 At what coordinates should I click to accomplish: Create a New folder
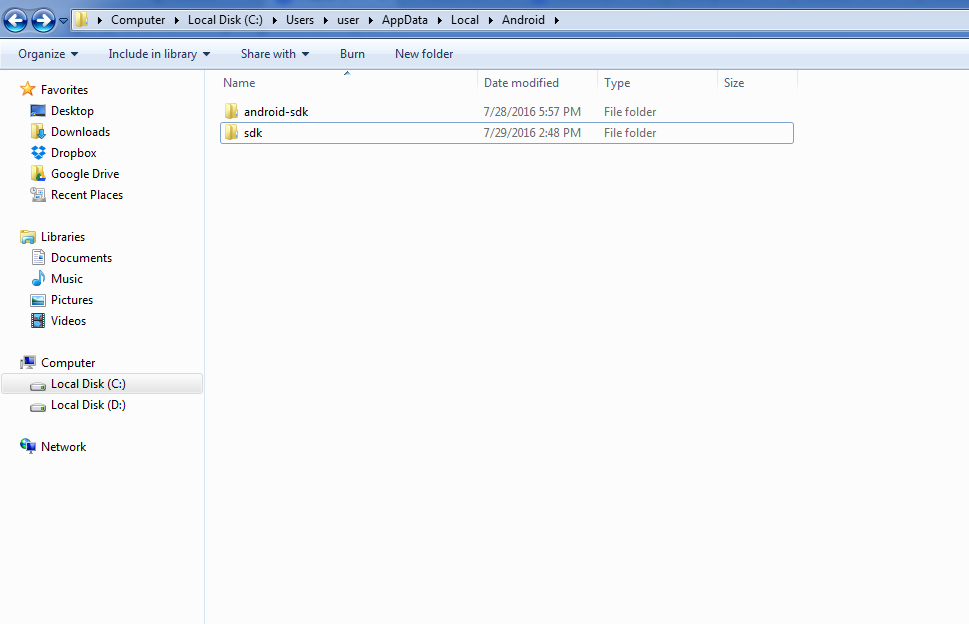[424, 54]
